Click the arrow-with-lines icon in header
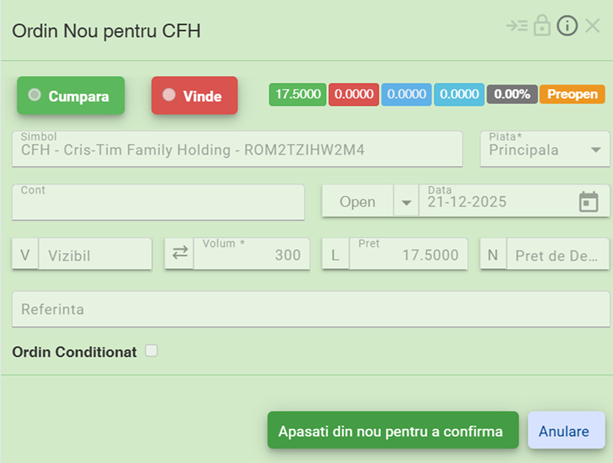Viewport: 613px width, 463px height. 516,27
